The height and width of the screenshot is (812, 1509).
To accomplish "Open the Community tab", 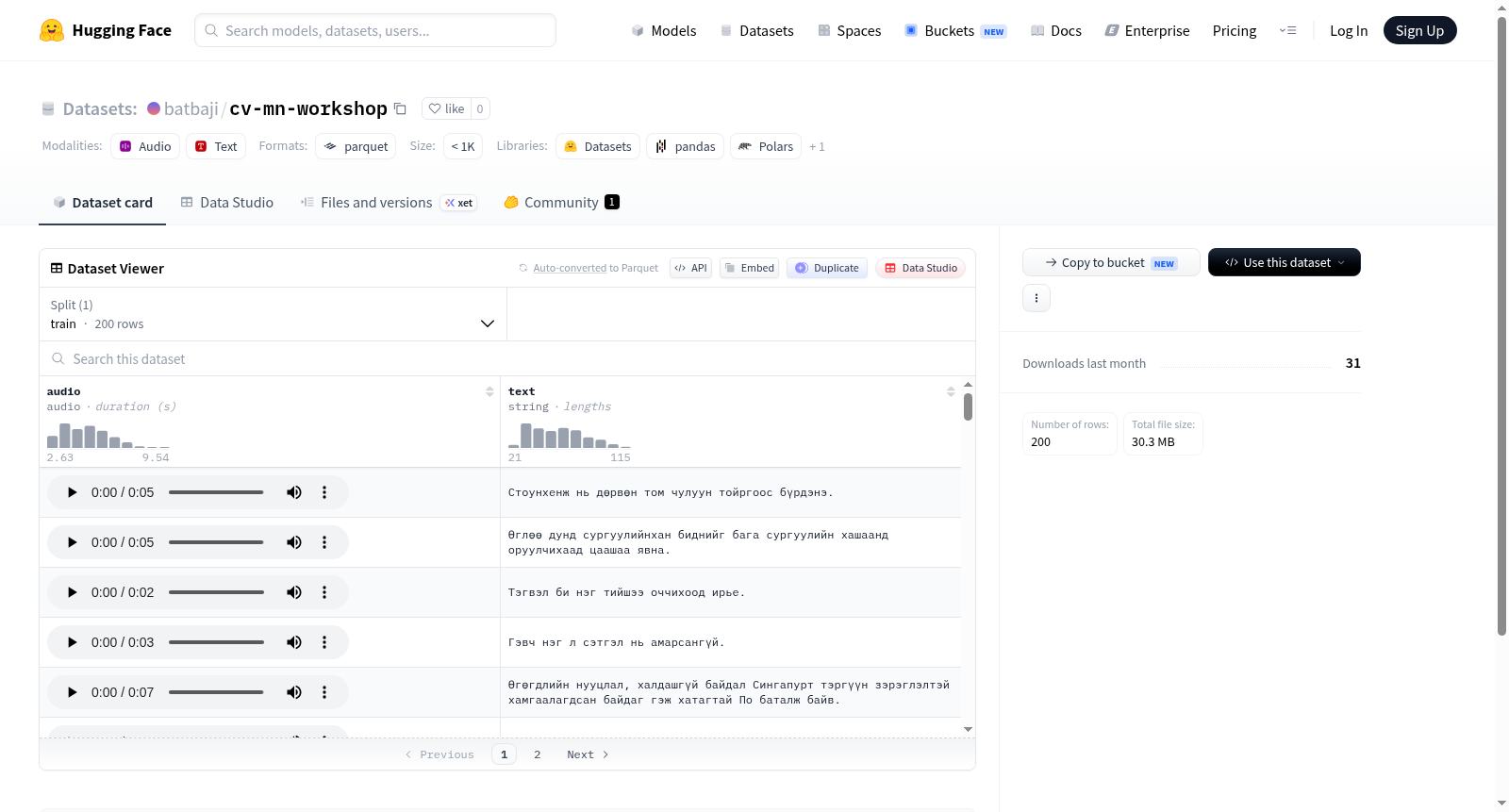I will pos(561,202).
